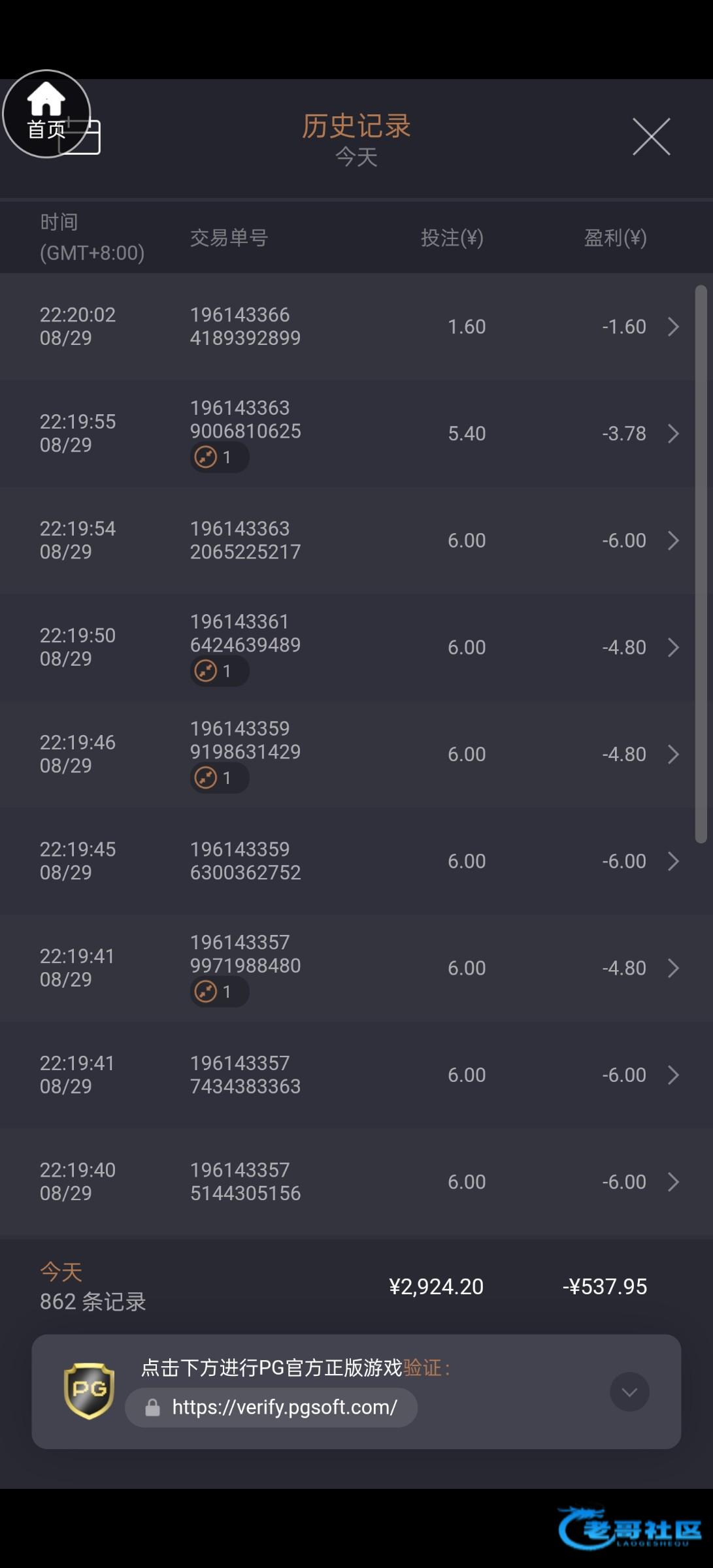The image size is (713, 1568).
Task: Expand the 22:19:45 record arrow
Action: [673, 861]
